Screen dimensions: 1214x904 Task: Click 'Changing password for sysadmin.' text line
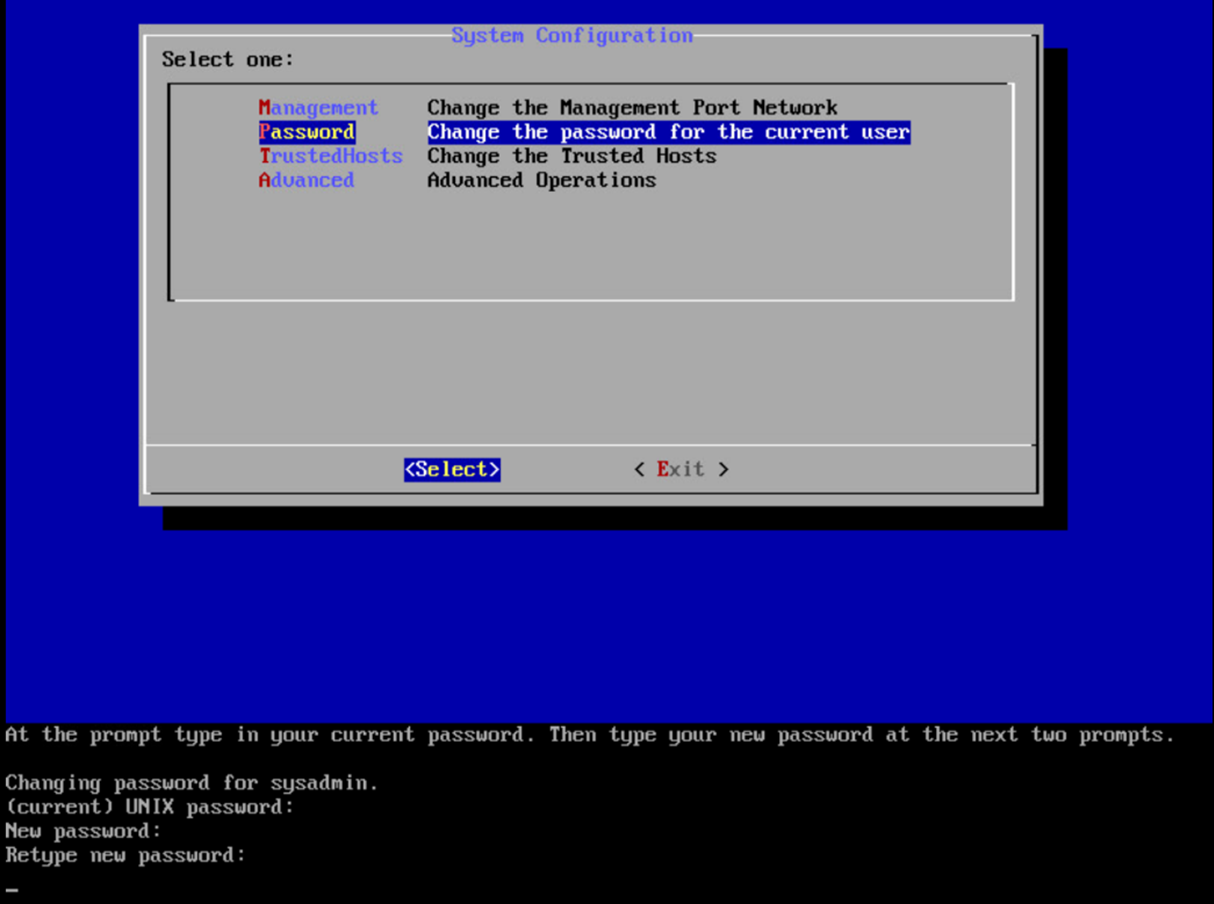tap(192, 783)
